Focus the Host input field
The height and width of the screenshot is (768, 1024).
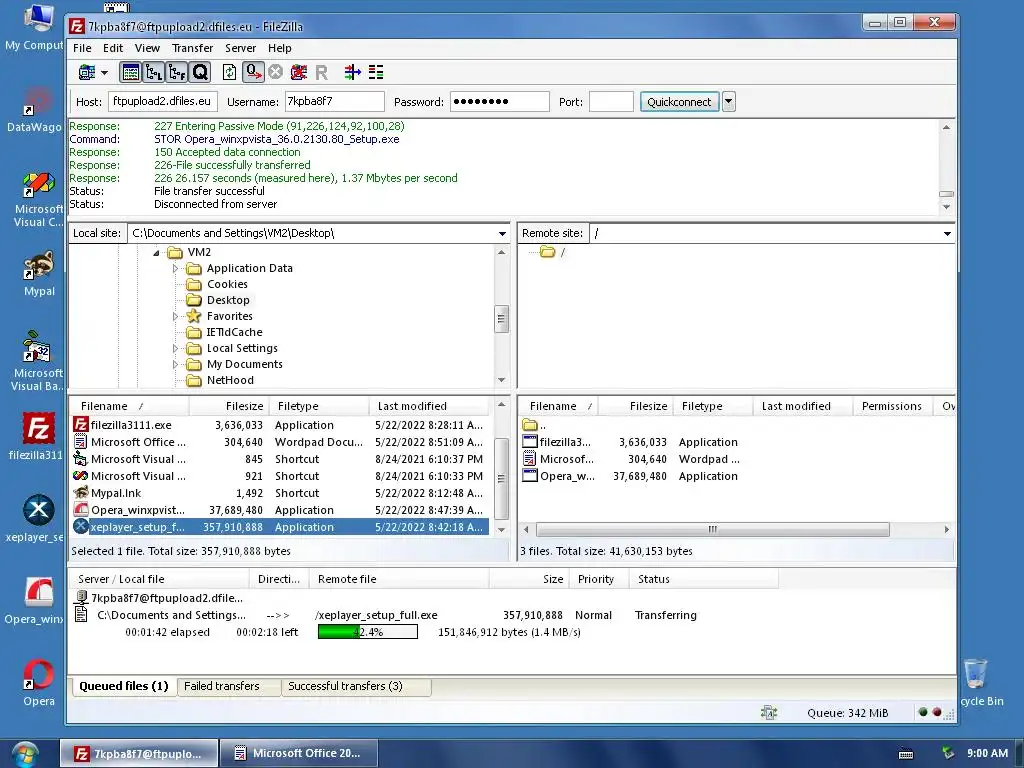tap(163, 101)
